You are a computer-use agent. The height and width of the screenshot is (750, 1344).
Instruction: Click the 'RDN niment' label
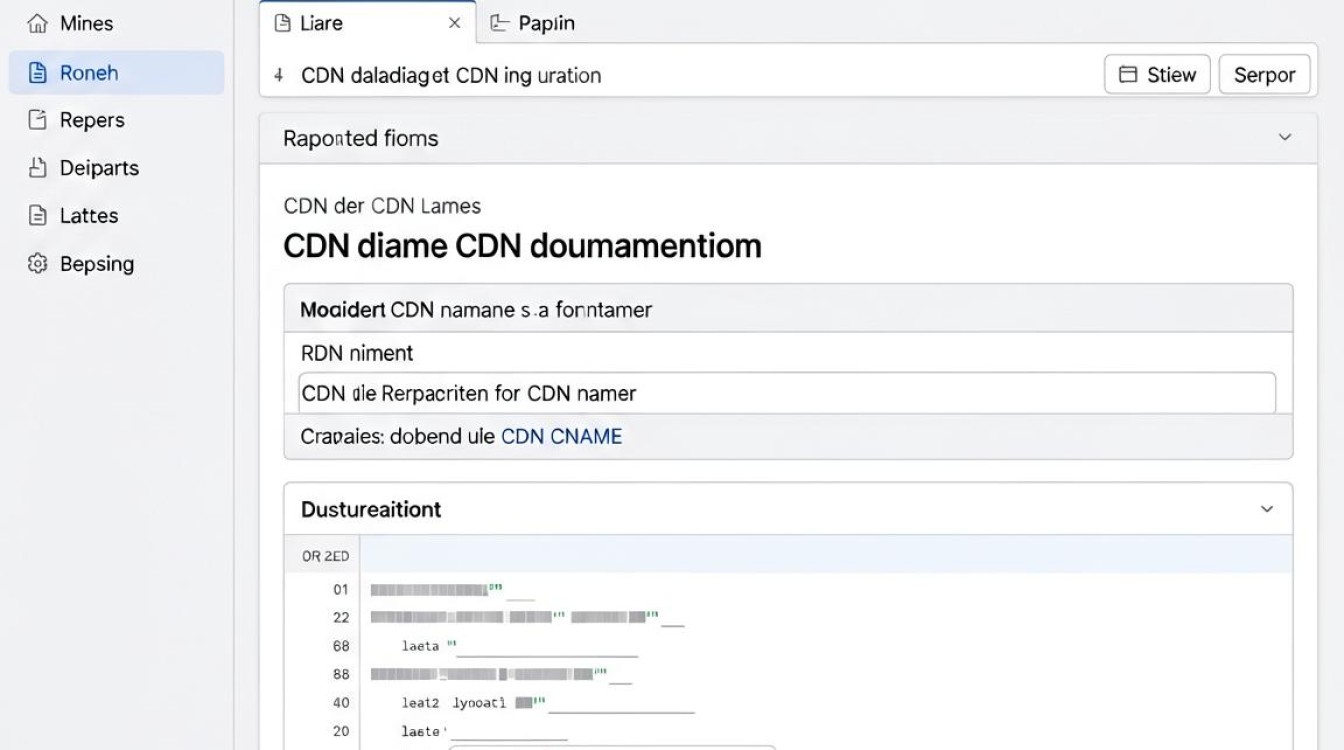point(357,353)
